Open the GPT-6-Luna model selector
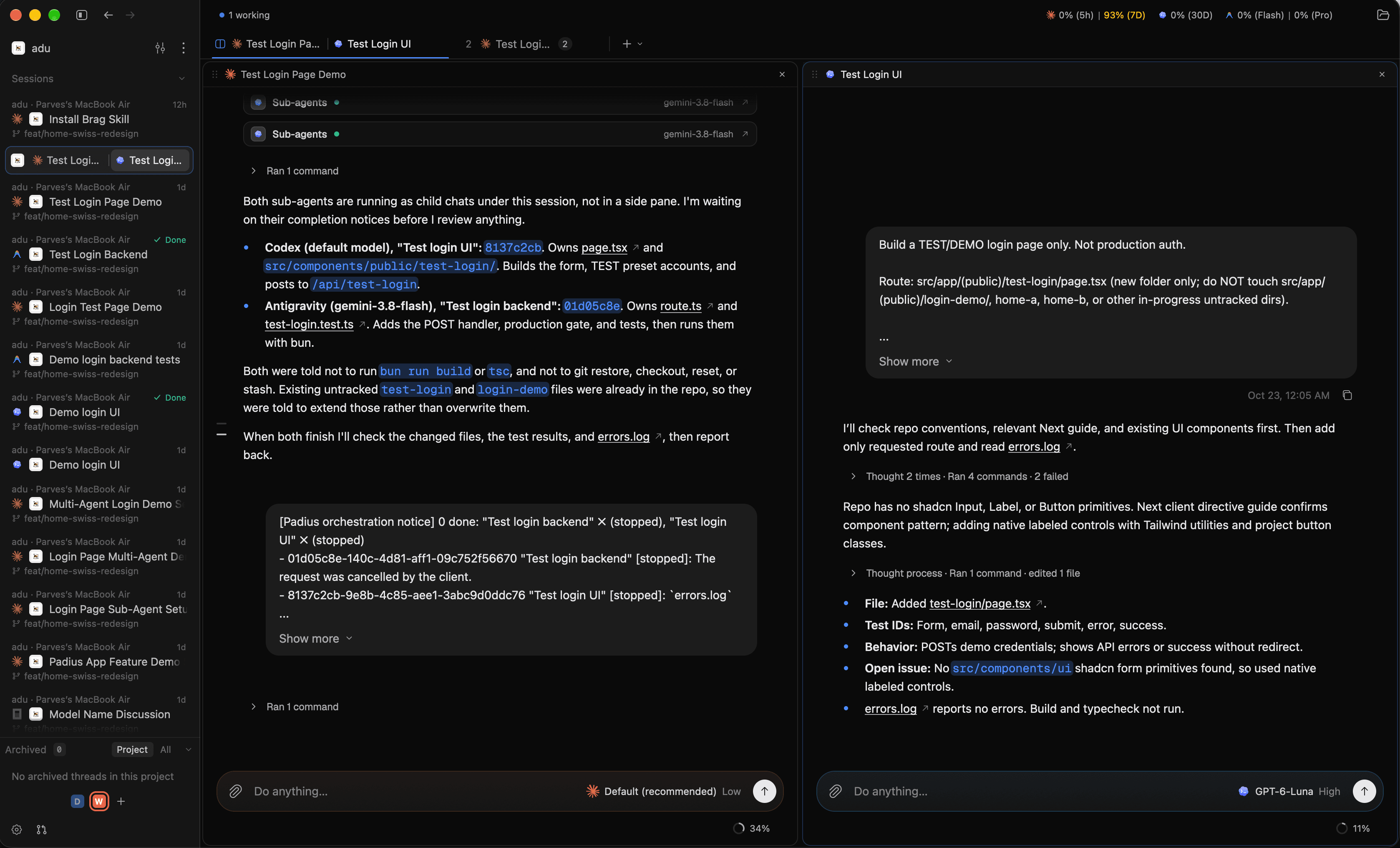The height and width of the screenshot is (848, 1400). pos(1289,791)
